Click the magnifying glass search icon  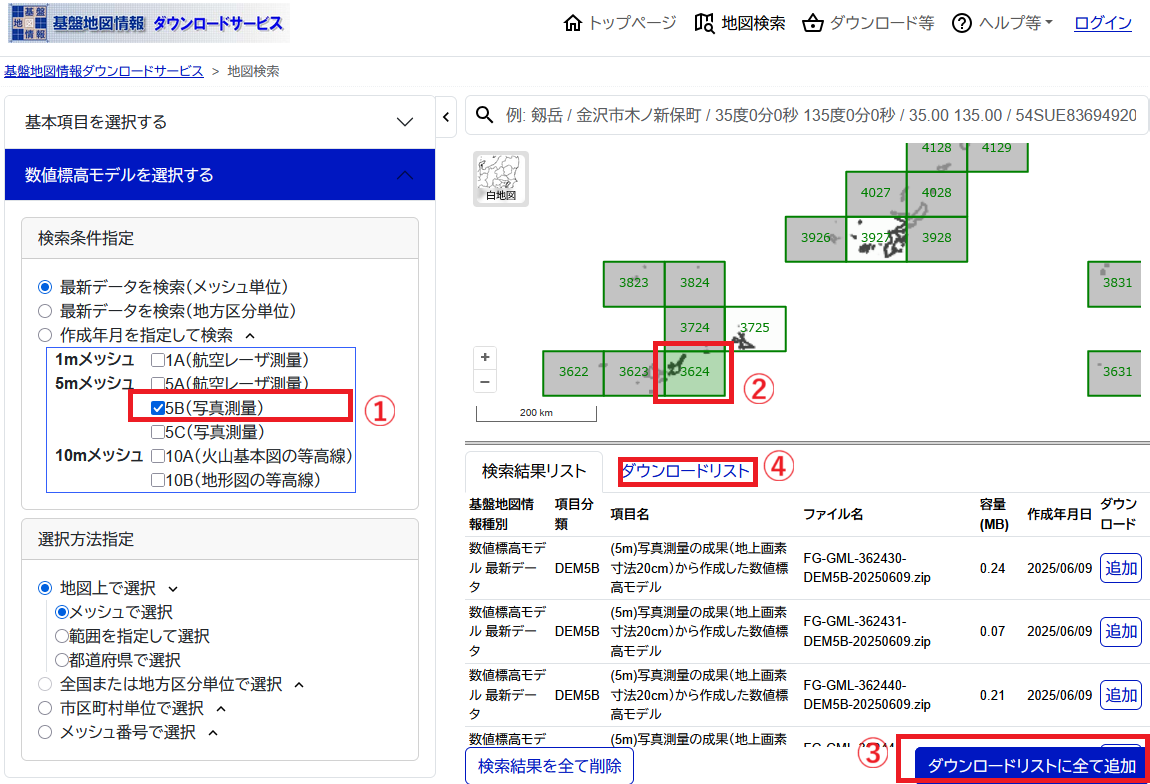pos(485,116)
